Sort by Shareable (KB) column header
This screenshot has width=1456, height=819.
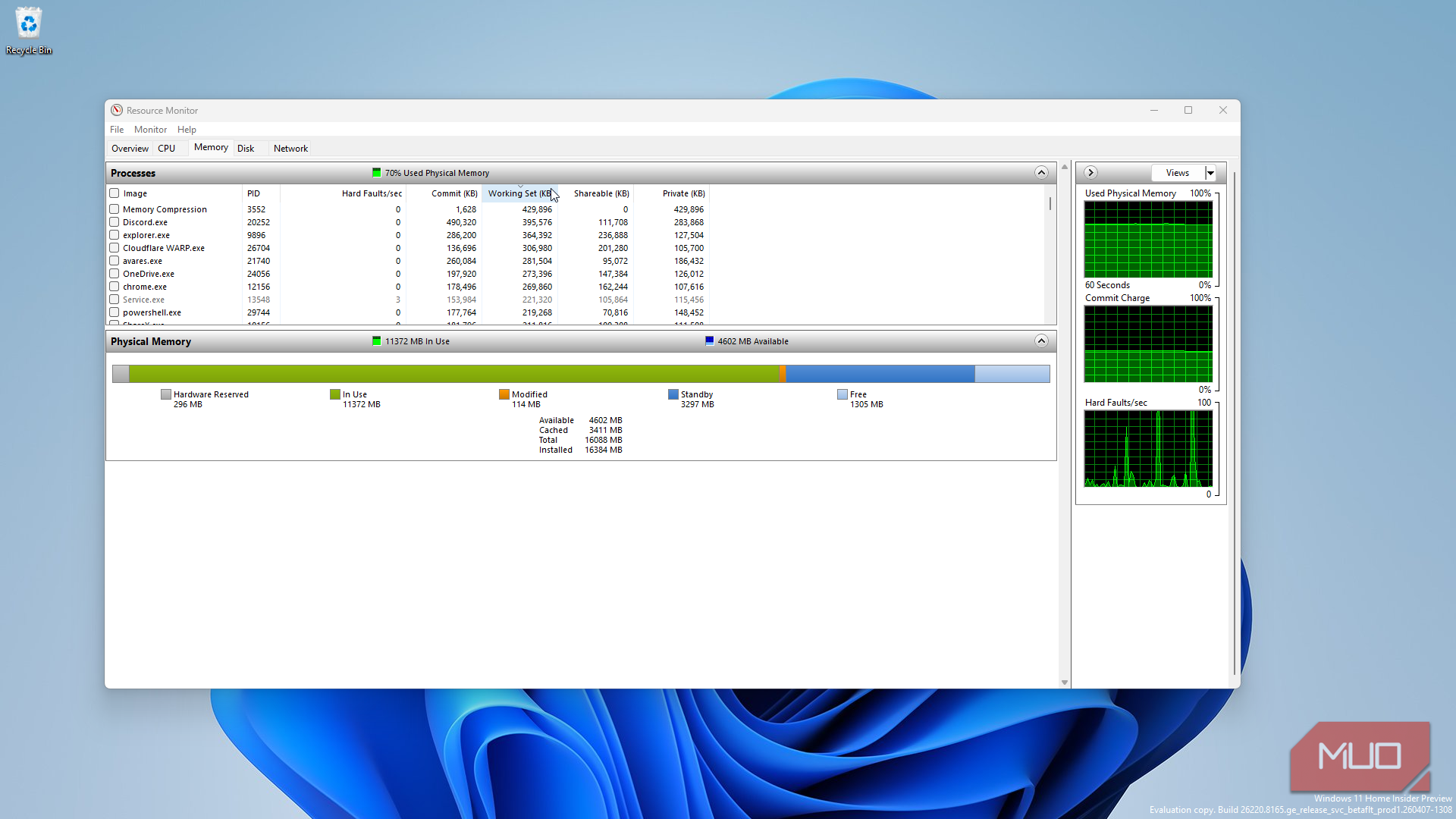596,193
